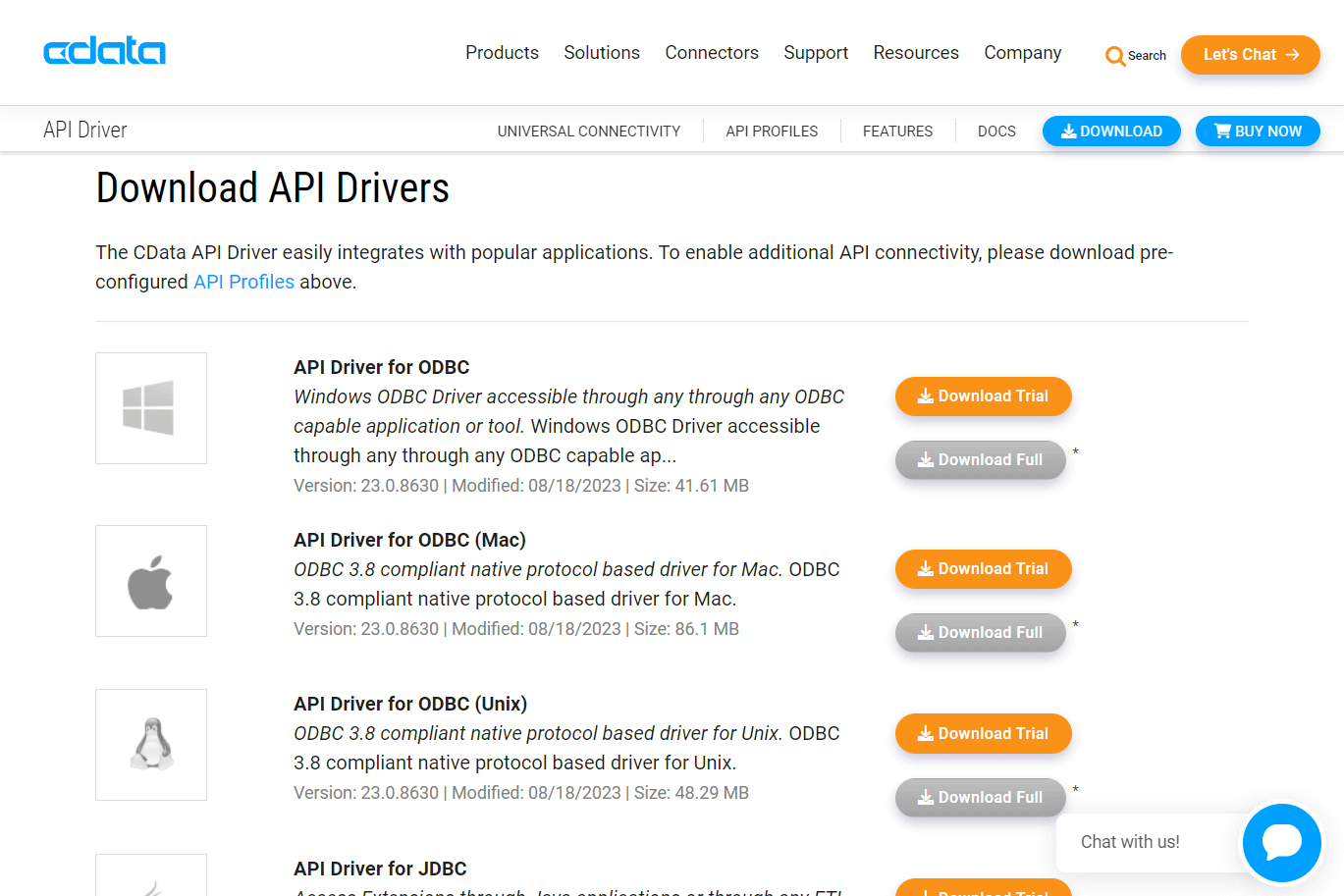Follow the API Profiles text link
Screen dimensions: 1344x896
[243, 282]
